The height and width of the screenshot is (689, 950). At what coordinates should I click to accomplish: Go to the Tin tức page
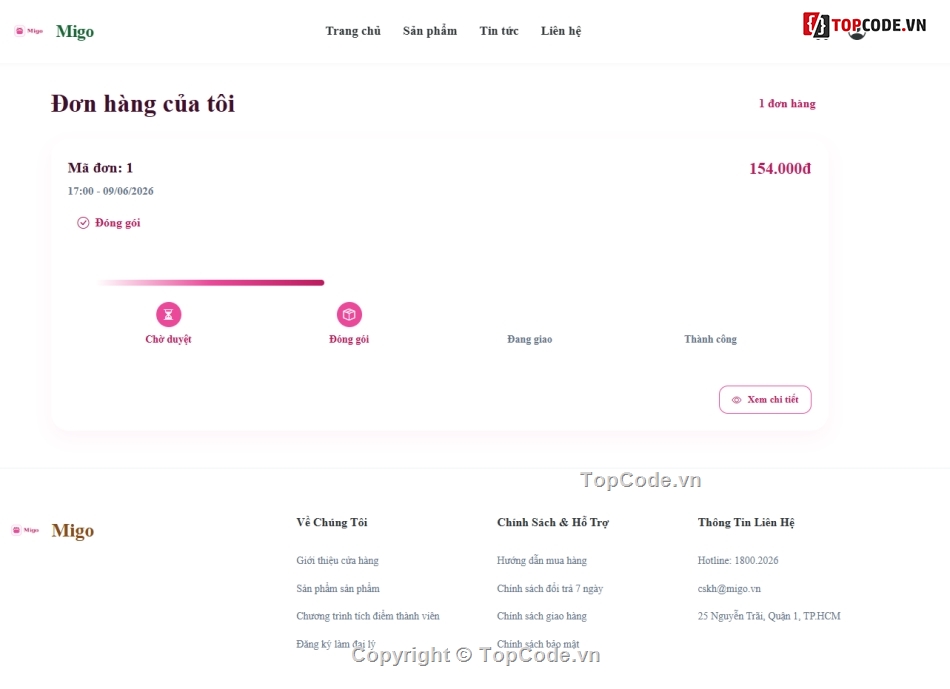point(499,31)
